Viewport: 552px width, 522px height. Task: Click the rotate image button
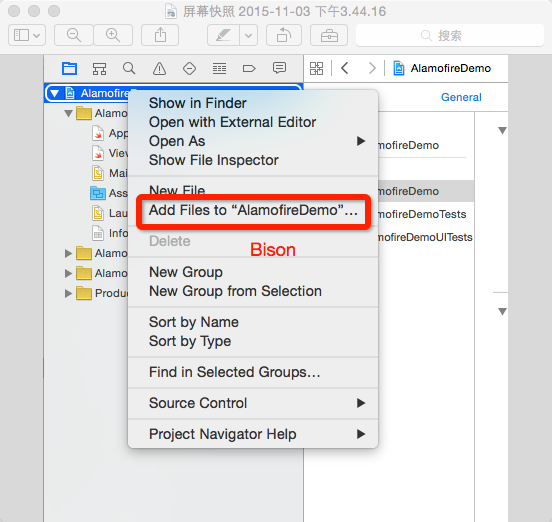284,35
